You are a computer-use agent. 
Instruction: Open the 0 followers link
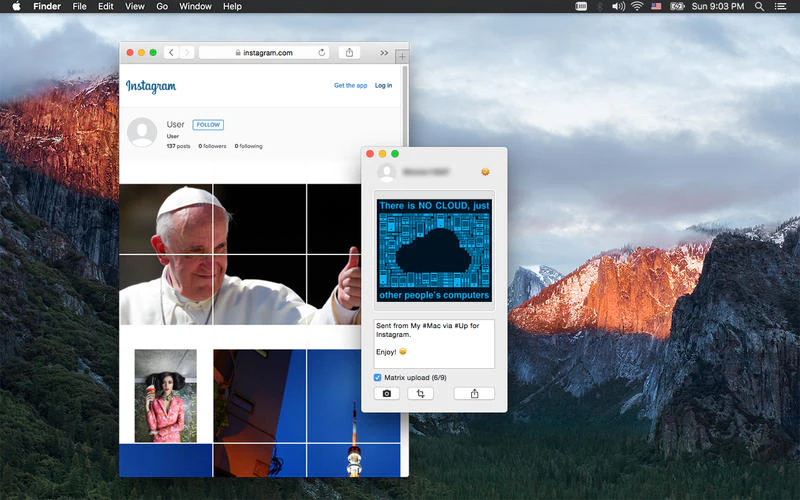pos(212,146)
